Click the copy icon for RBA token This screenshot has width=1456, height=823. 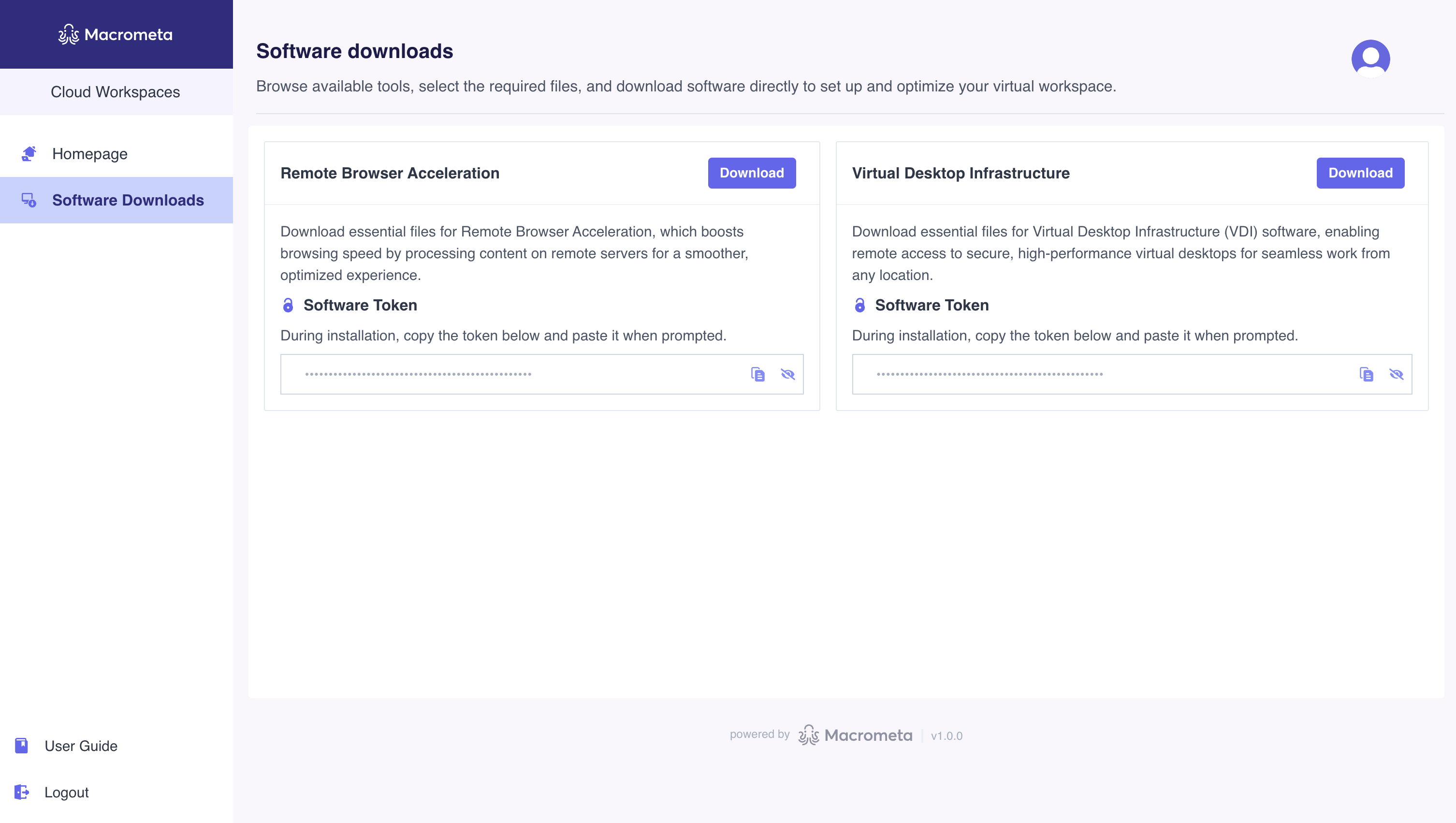tap(758, 374)
